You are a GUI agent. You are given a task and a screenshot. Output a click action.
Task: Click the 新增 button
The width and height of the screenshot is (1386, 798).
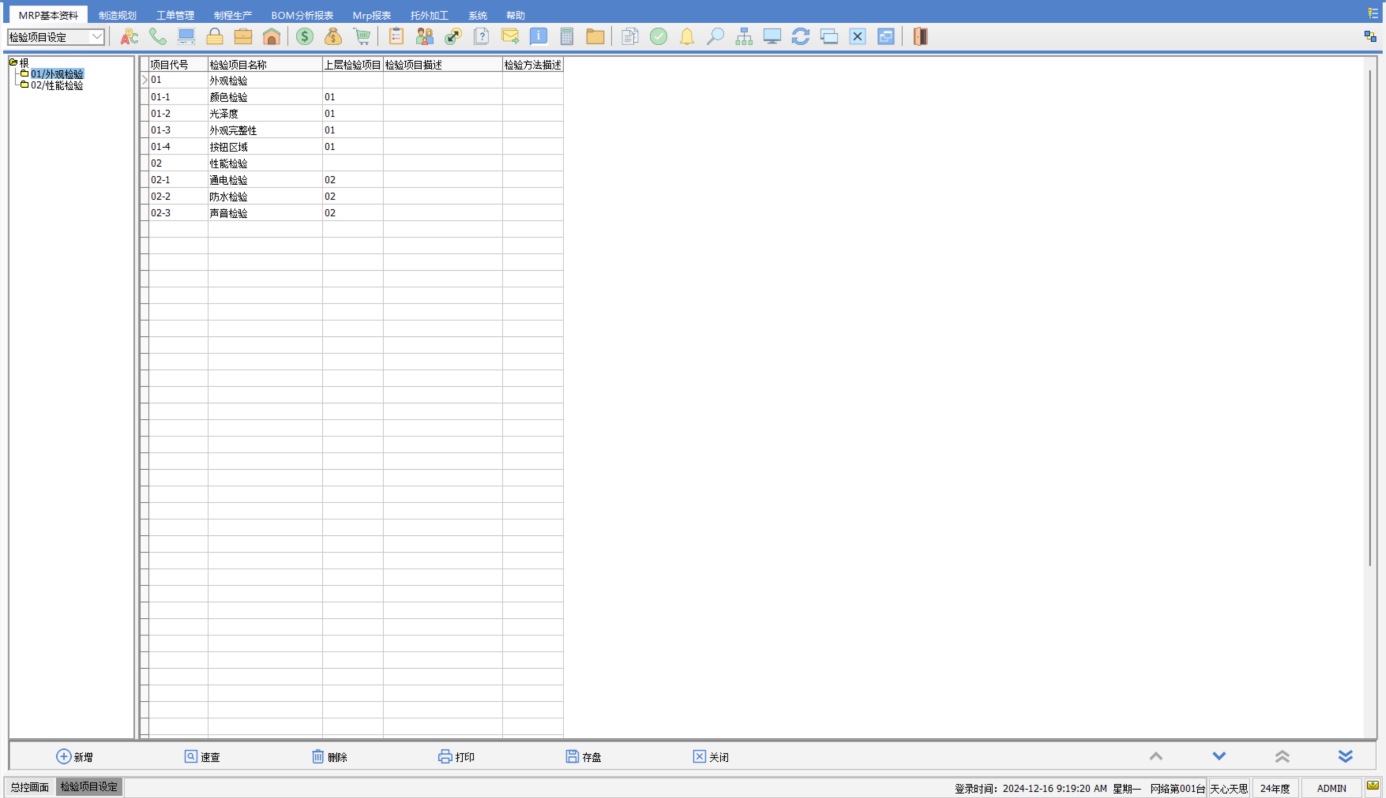[x=74, y=757]
